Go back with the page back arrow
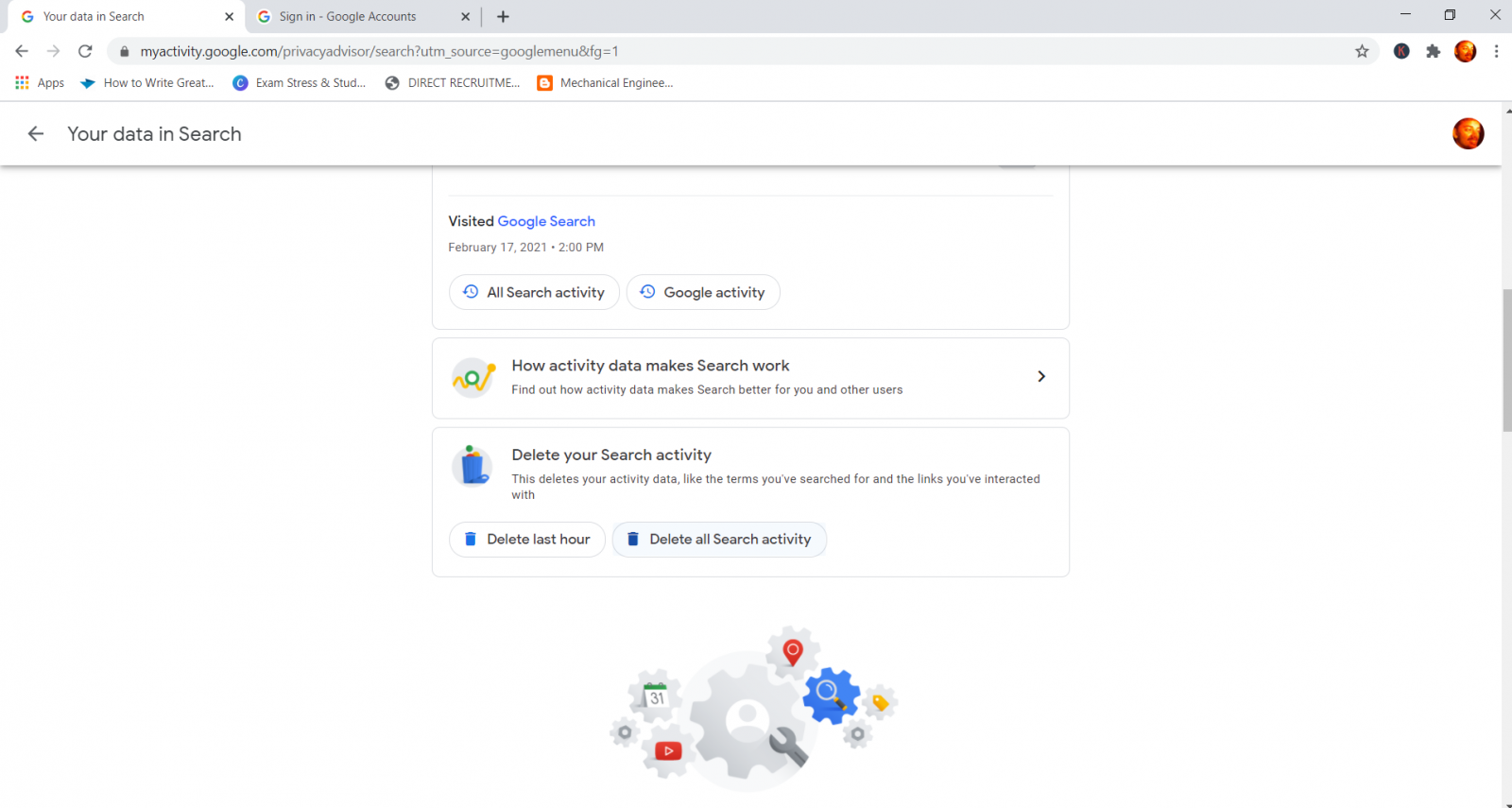This screenshot has width=1512, height=808. pos(36,134)
